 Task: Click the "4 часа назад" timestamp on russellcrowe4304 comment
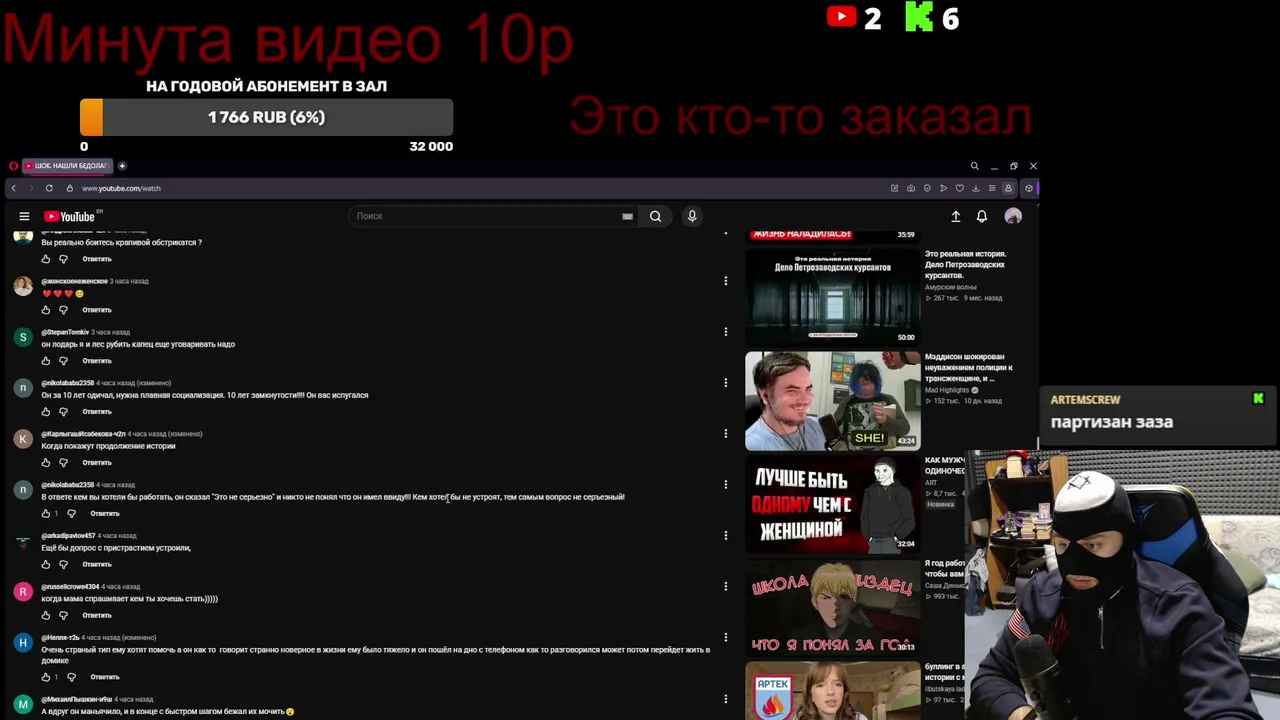(122, 587)
